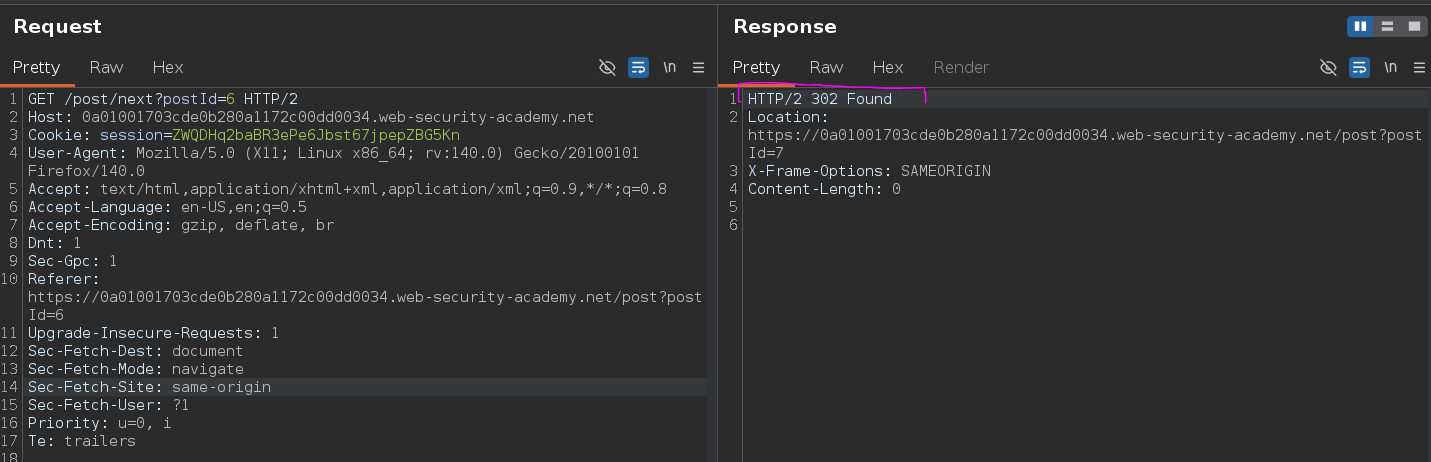Switch to the Request Pretty tab
This screenshot has height=462, width=1431.
37,67
